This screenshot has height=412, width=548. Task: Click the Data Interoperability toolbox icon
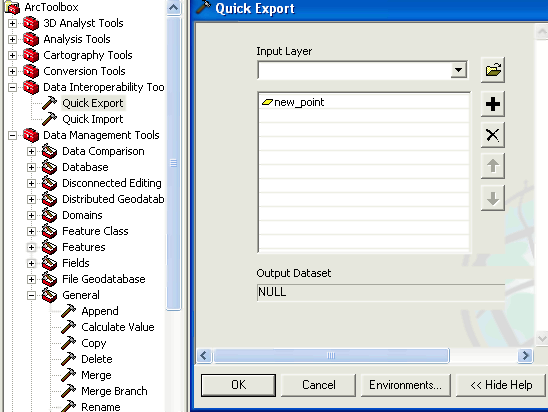[x=31, y=87]
